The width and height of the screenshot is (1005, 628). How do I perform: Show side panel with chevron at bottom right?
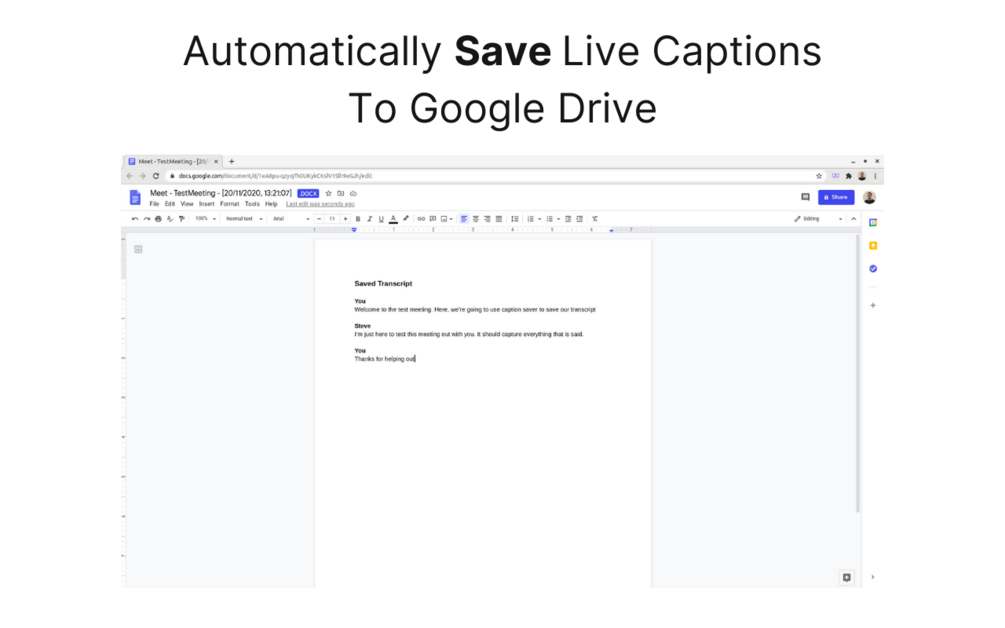tap(872, 577)
